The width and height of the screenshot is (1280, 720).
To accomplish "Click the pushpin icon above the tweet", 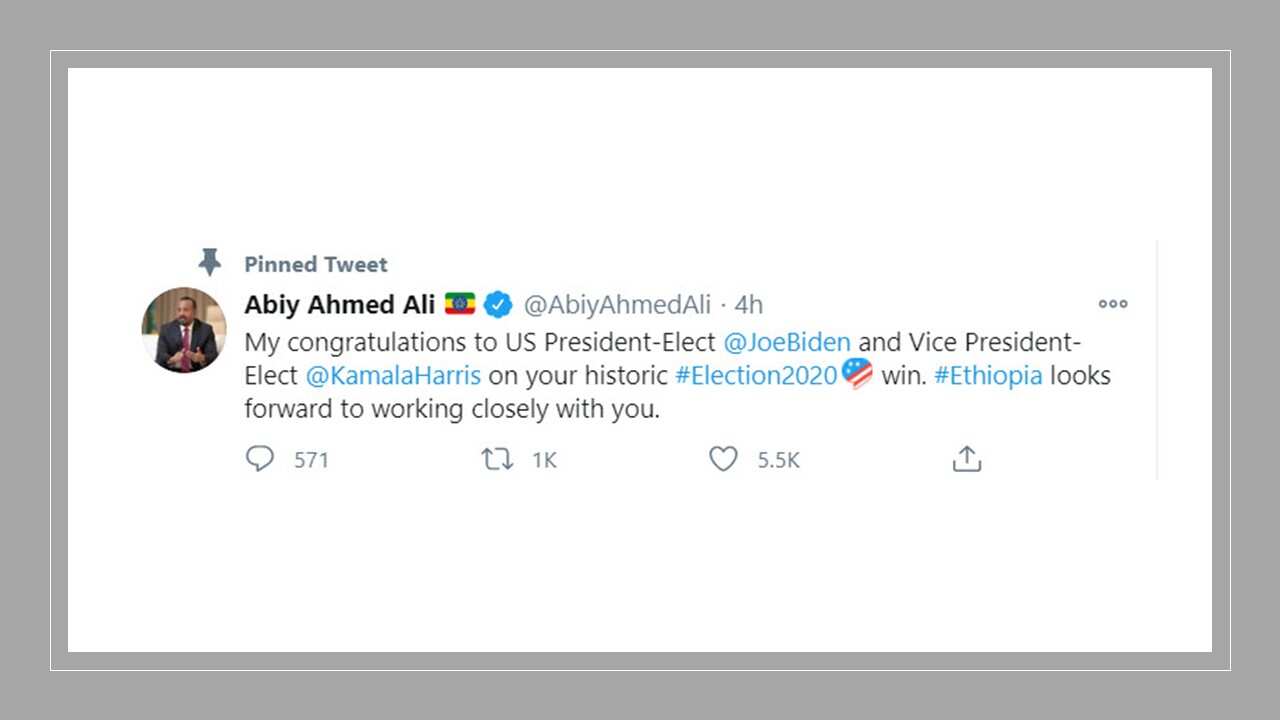I will coord(209,263).
